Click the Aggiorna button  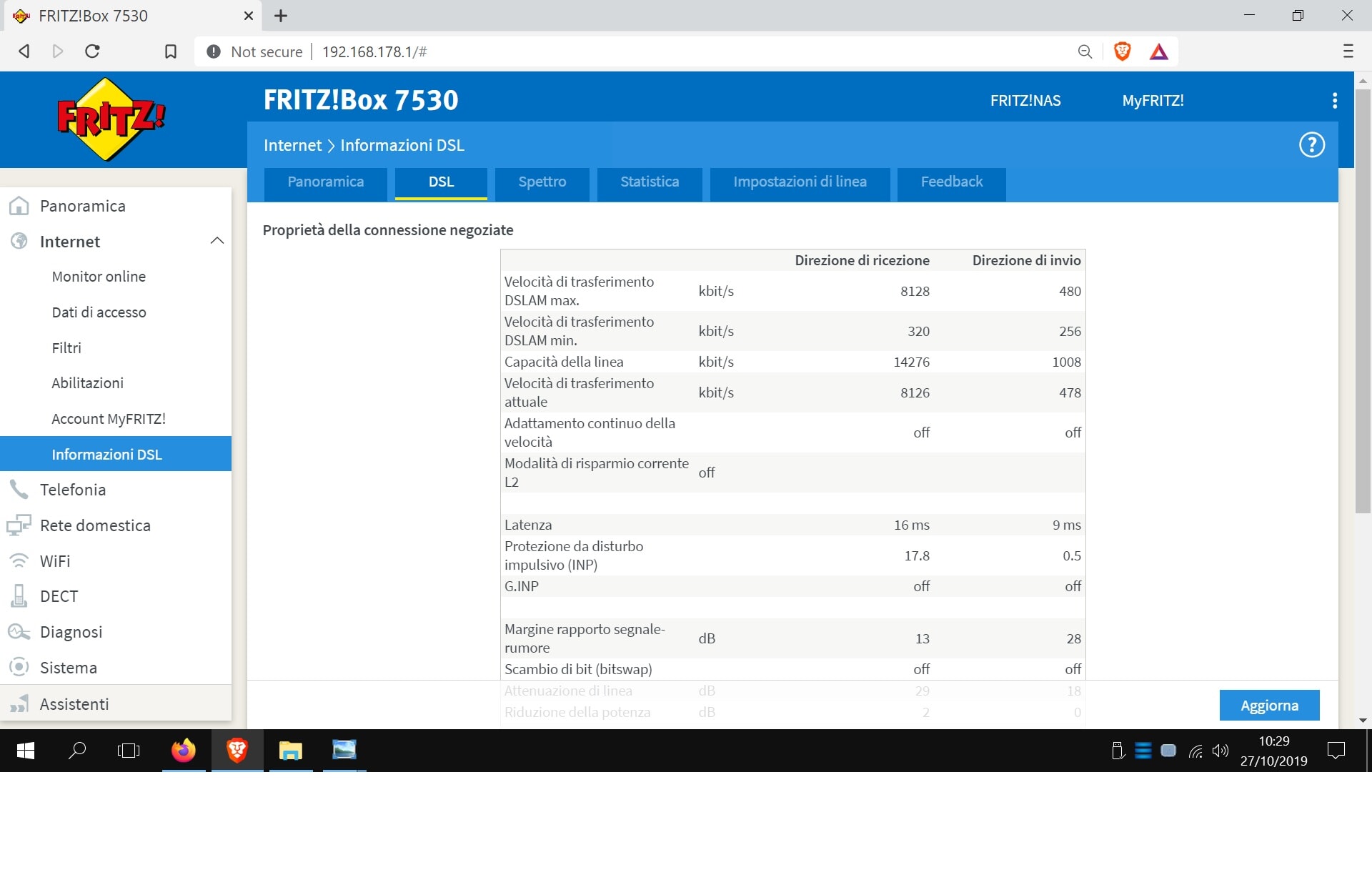click(x=1269, y=706)
